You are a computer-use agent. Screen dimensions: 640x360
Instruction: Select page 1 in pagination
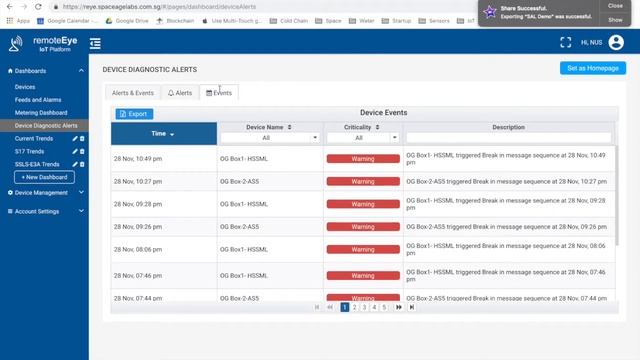pos(344,307)
